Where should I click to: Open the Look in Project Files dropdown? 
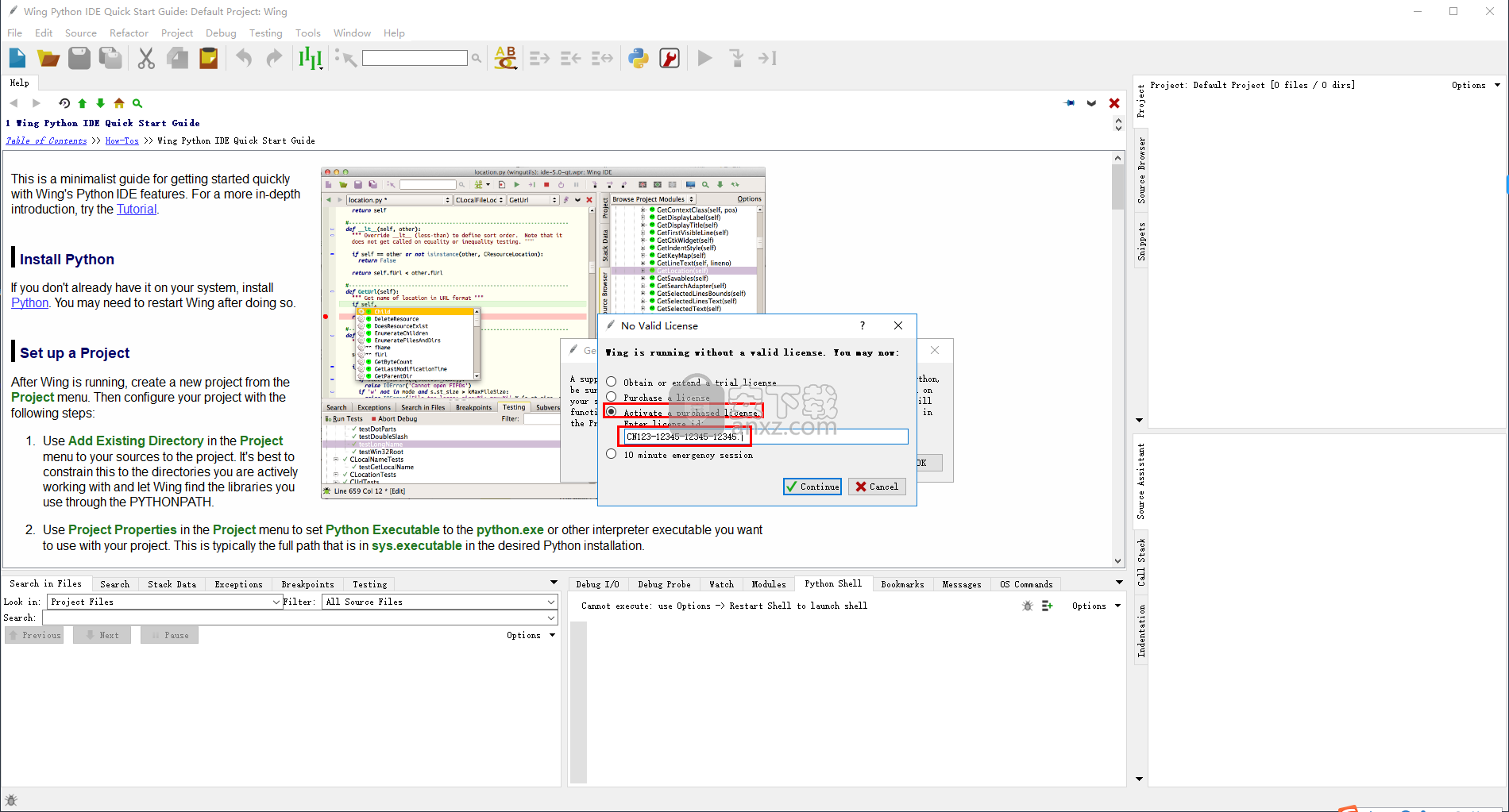[164, 602]
